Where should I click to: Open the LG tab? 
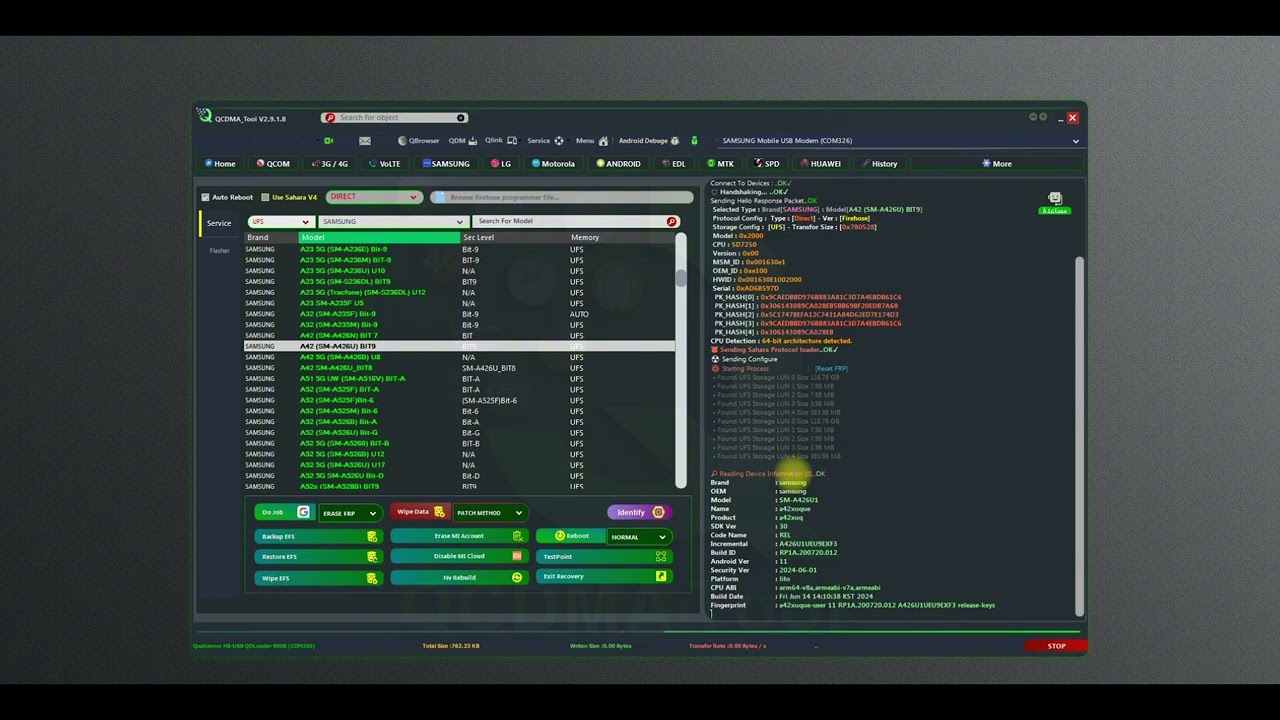pos(501,164)
